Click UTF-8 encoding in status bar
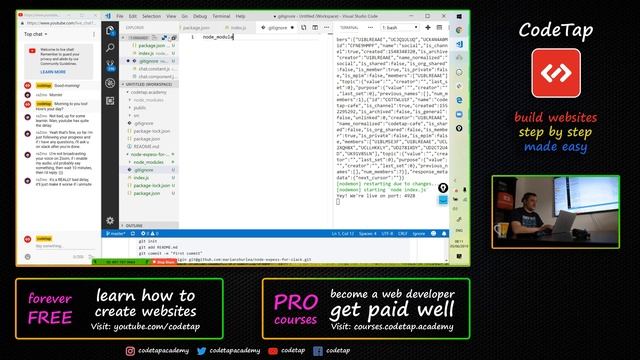The width and height of the screenshot is (640, 360). (x=387, y=233)
